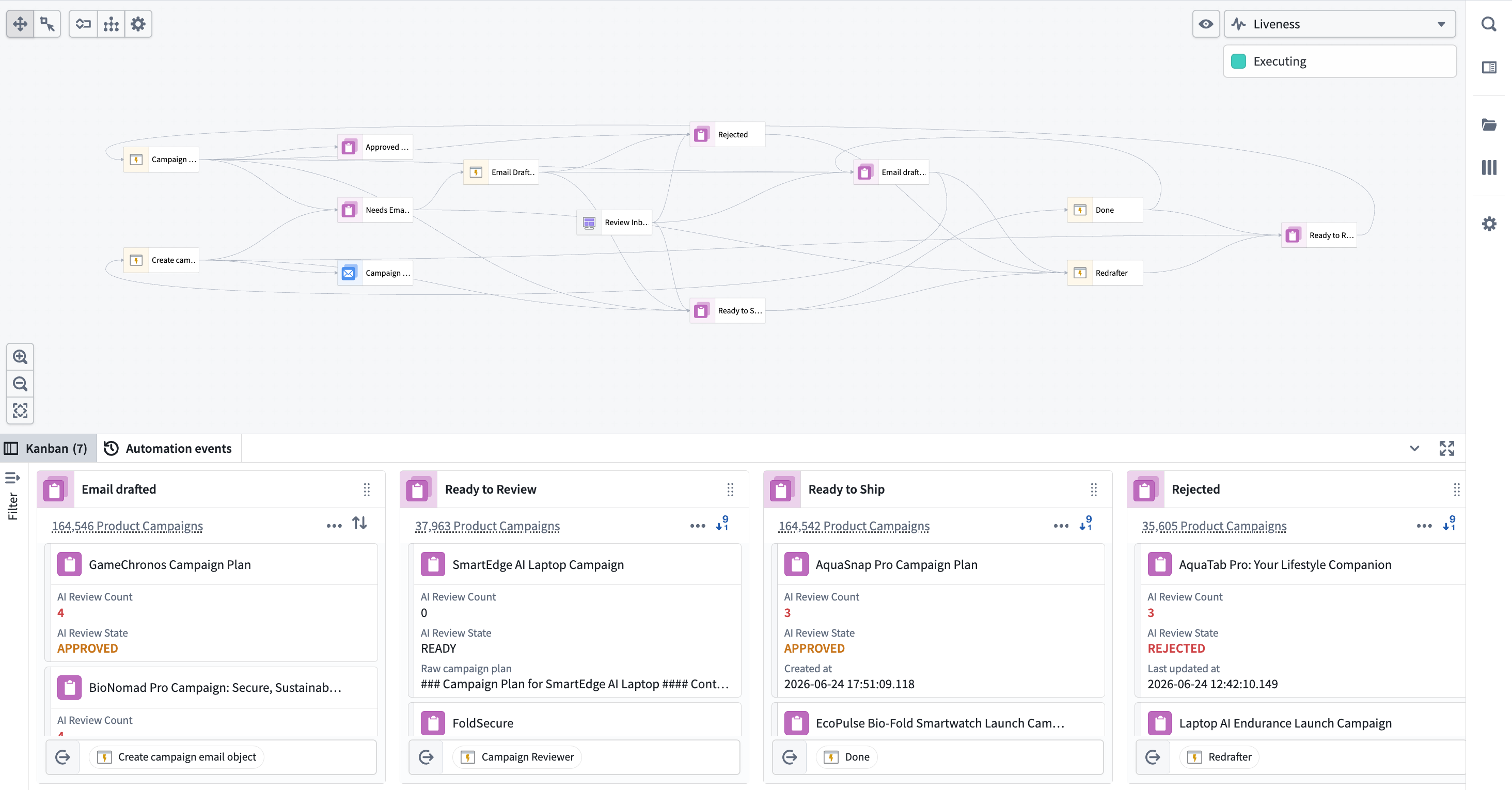The height and width of the screenshot is (790, 1512).
Task: Click the node link toolbar icon
Action: pos(83,24)
